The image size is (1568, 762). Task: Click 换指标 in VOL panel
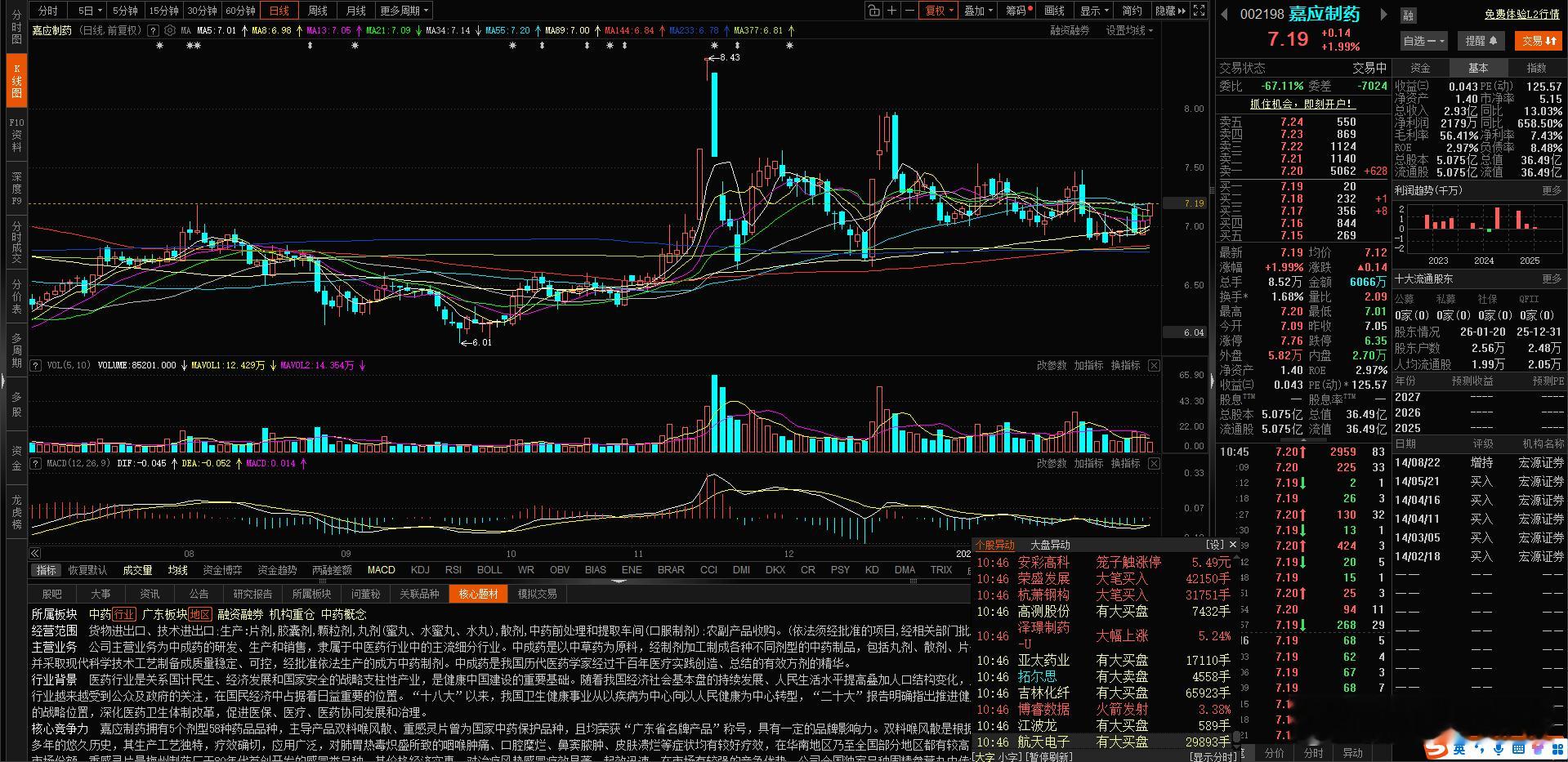(1125, 366)
